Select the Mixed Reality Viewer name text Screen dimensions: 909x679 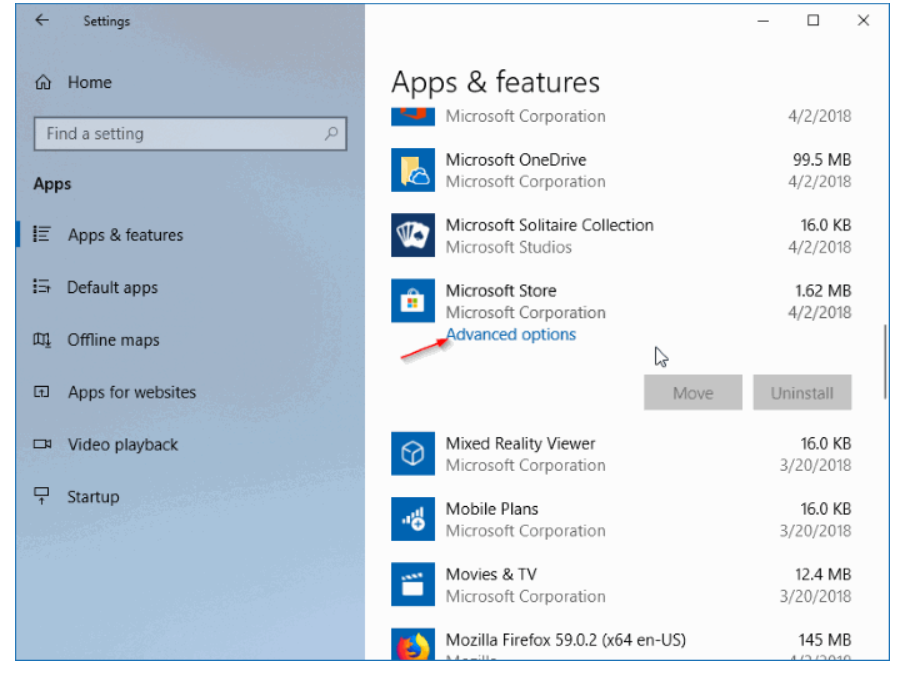521,444
